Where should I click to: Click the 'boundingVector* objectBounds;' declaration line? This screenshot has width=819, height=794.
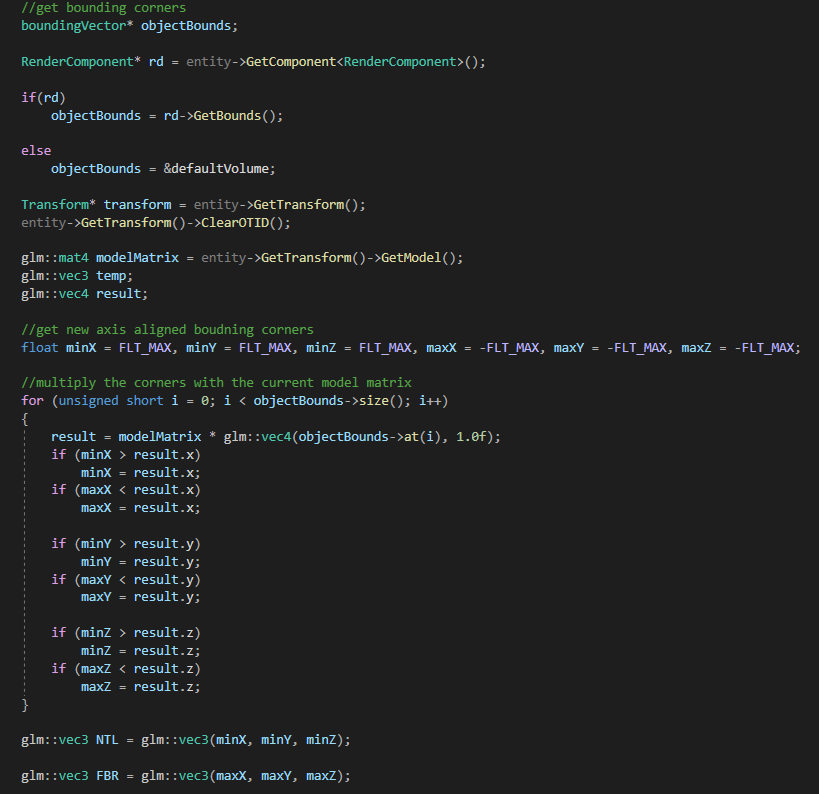click(130, 26)
